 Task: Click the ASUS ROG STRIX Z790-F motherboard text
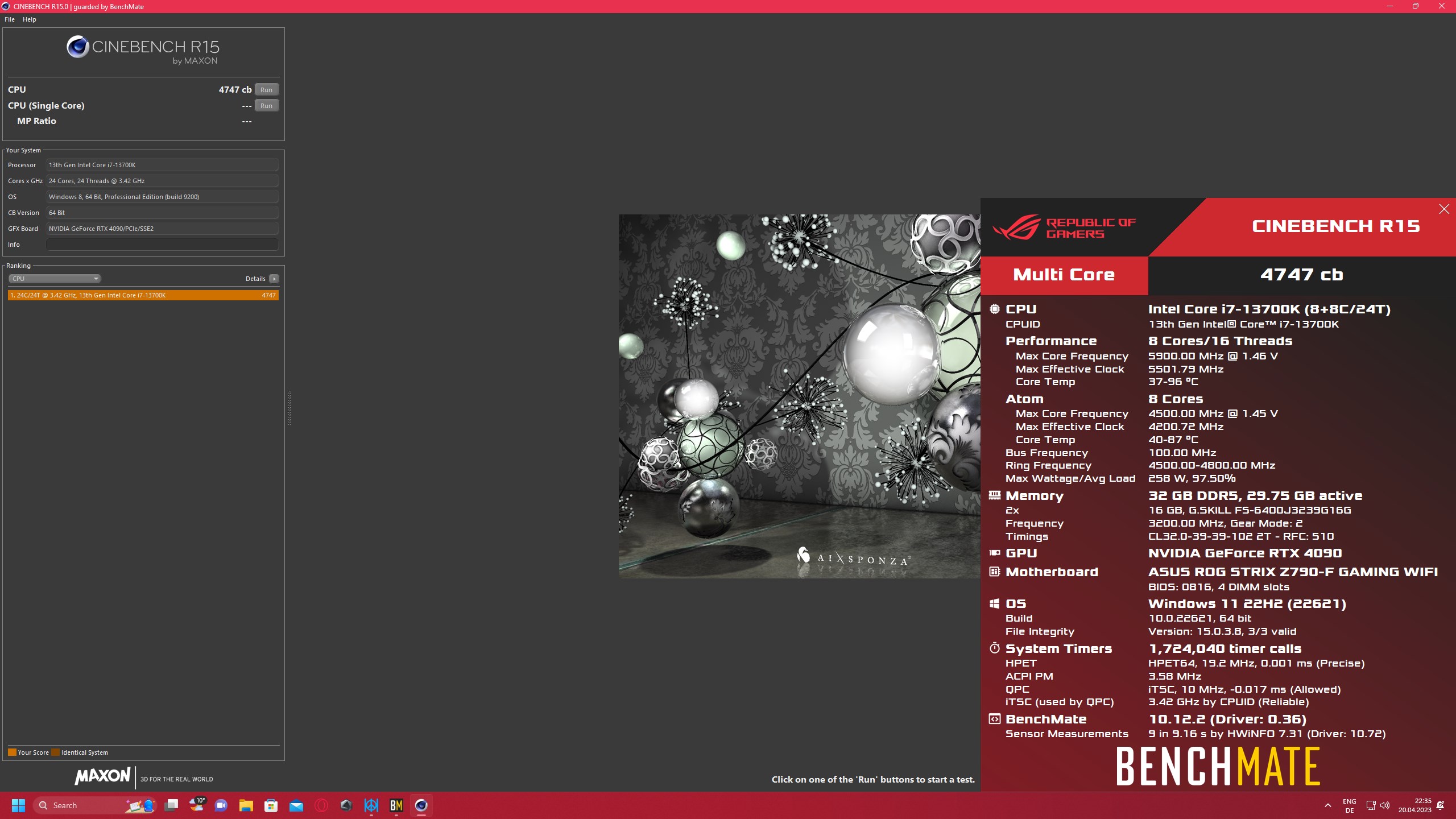(x=1293, y=572)
